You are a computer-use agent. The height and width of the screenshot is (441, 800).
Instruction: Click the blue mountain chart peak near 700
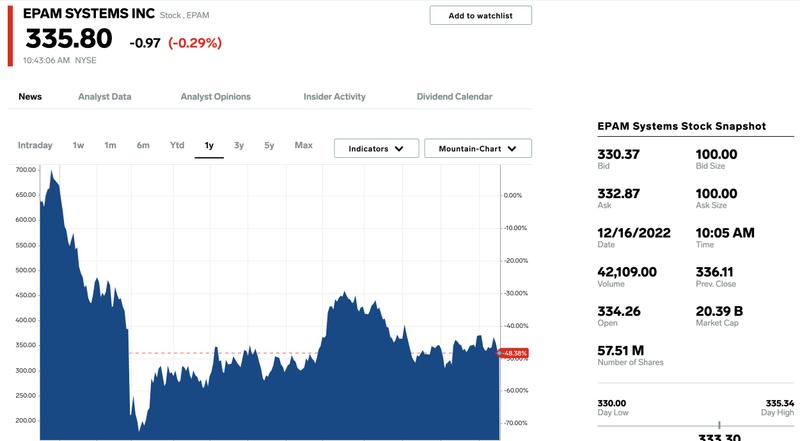tap(52, 174)
